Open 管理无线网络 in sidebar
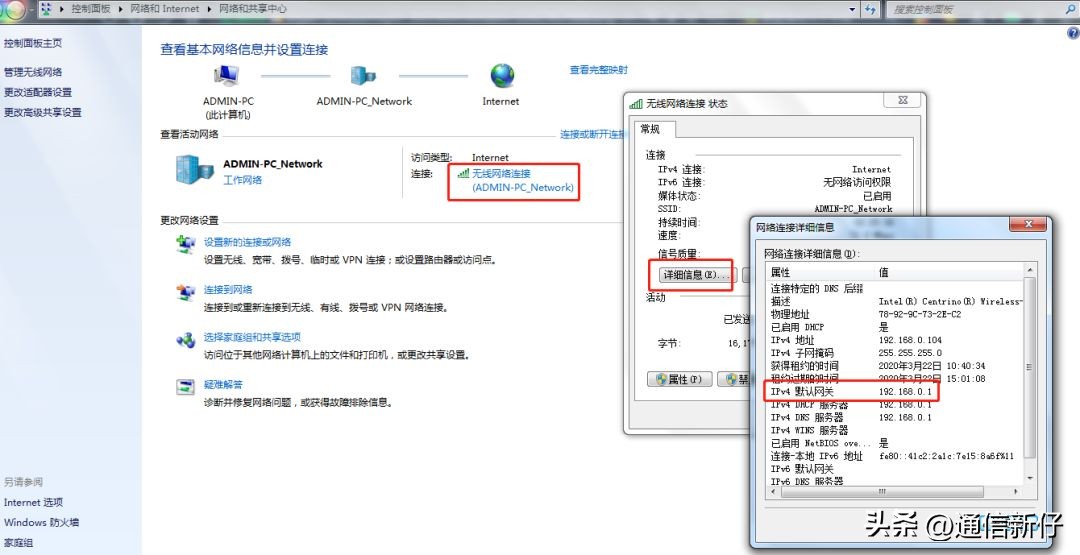 pyautogui.click(x=33, y=72)
